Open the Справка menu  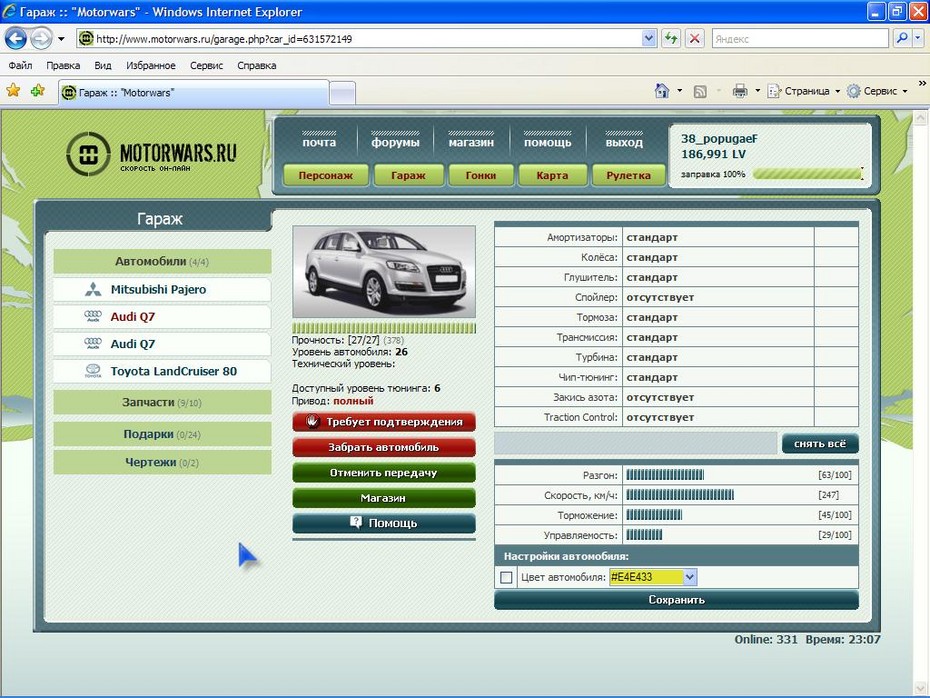coord(257,65)
